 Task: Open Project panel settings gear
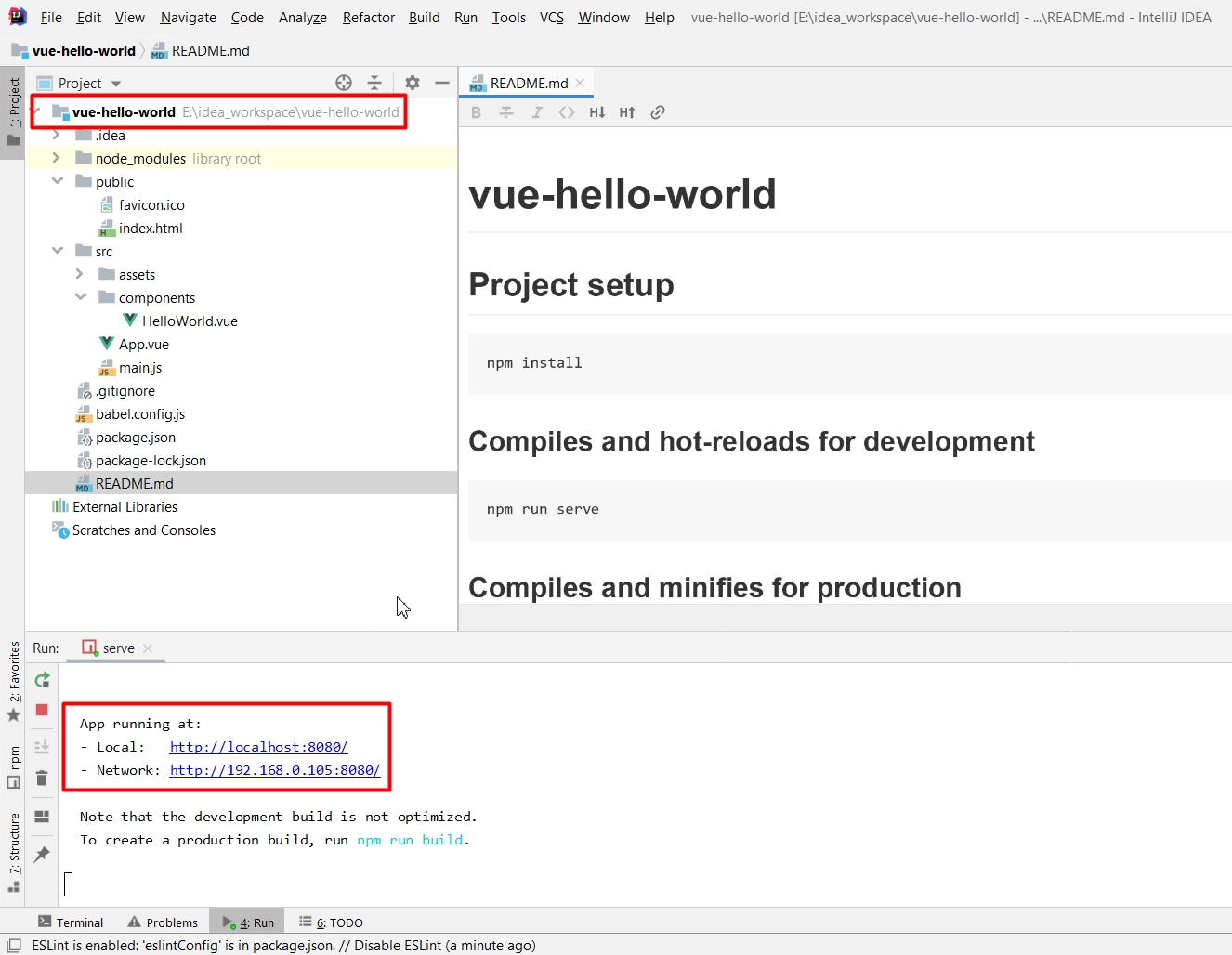coord(413,83)
